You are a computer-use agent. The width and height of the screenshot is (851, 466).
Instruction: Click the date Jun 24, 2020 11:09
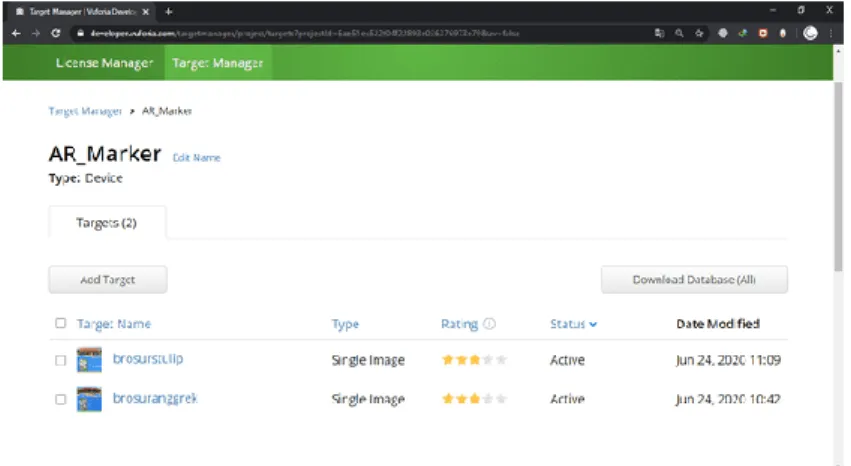point(728,360)
